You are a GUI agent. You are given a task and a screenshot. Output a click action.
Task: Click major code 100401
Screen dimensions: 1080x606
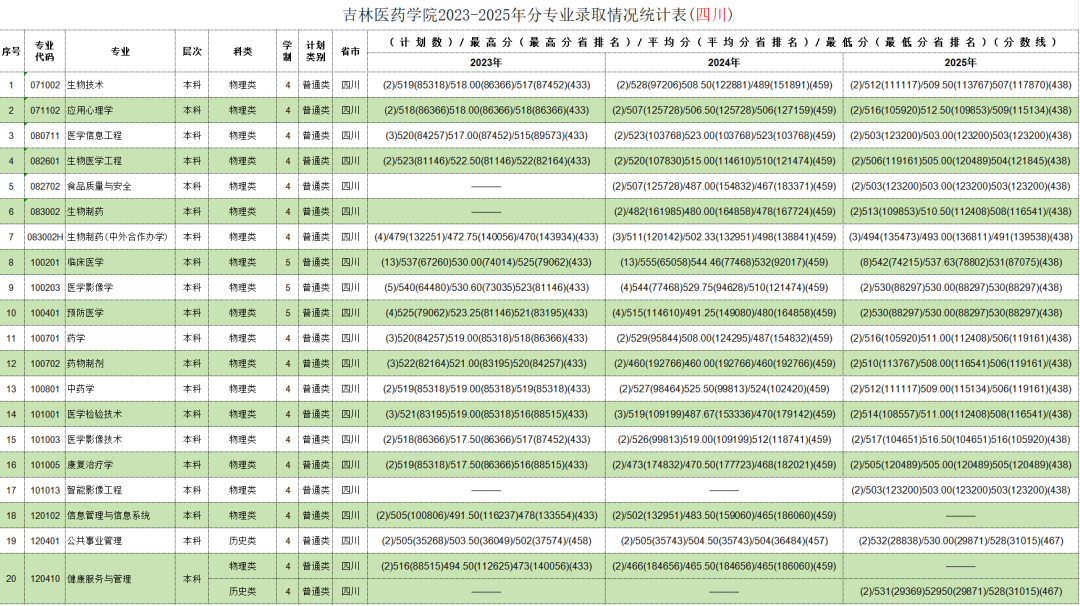[x=45, y=313]
